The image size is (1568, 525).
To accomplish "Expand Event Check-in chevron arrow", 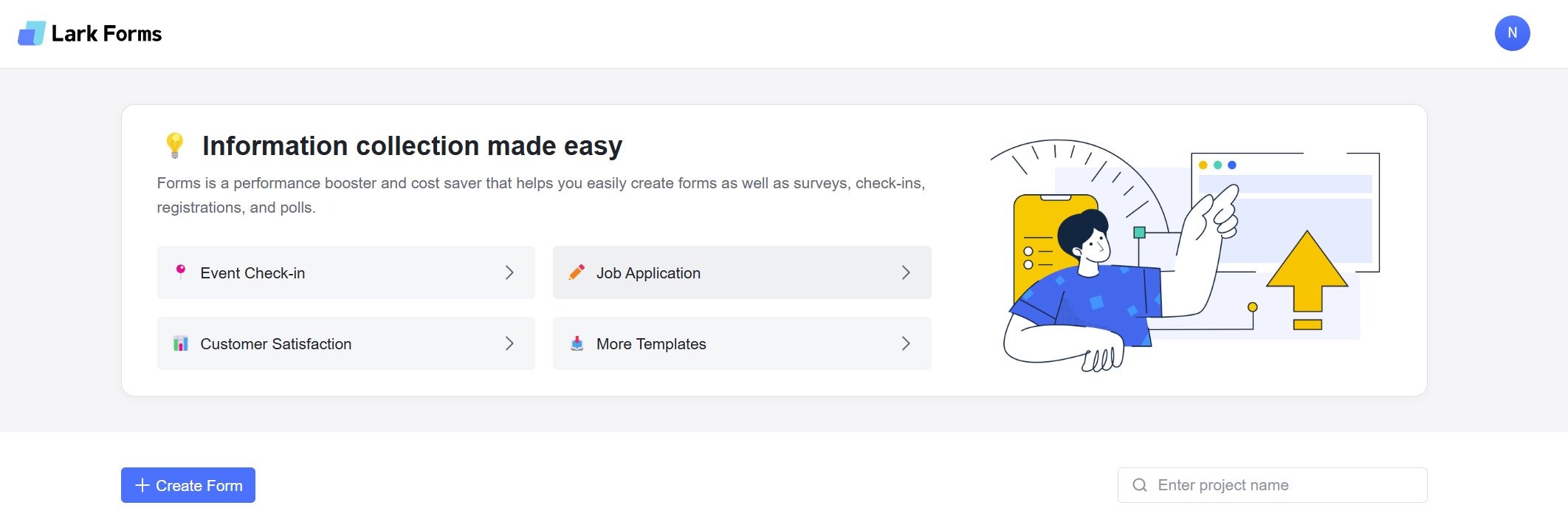I will [509, 272].
